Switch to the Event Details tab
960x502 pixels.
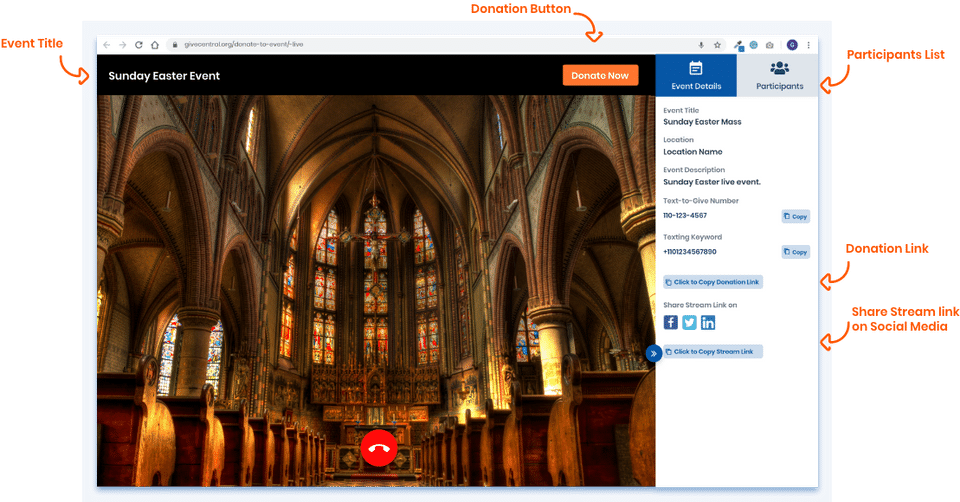click(x=696, y=75)
